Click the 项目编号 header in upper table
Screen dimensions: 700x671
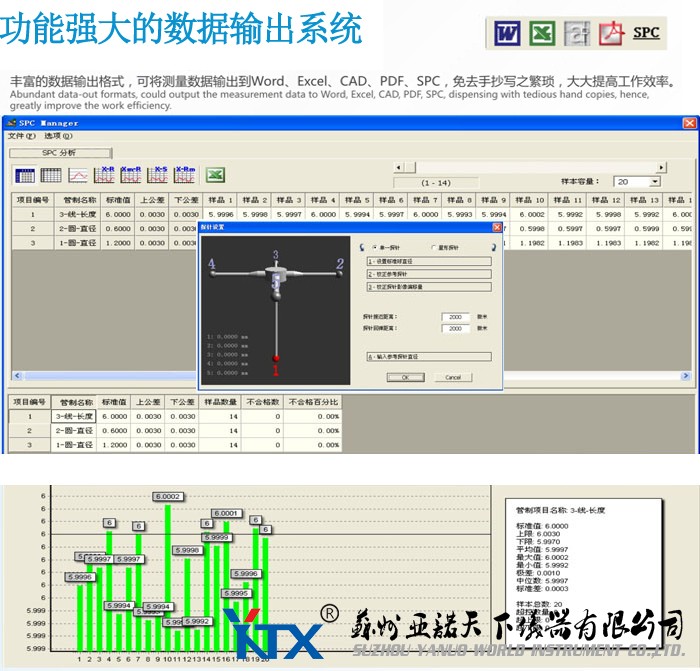pos(33,200)
